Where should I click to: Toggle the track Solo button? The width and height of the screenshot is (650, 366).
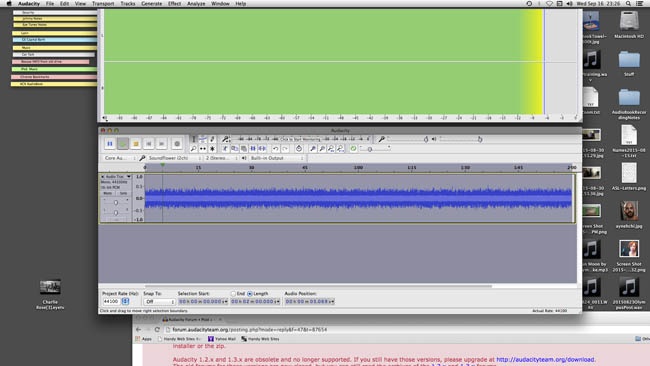[x=123, y=193]
